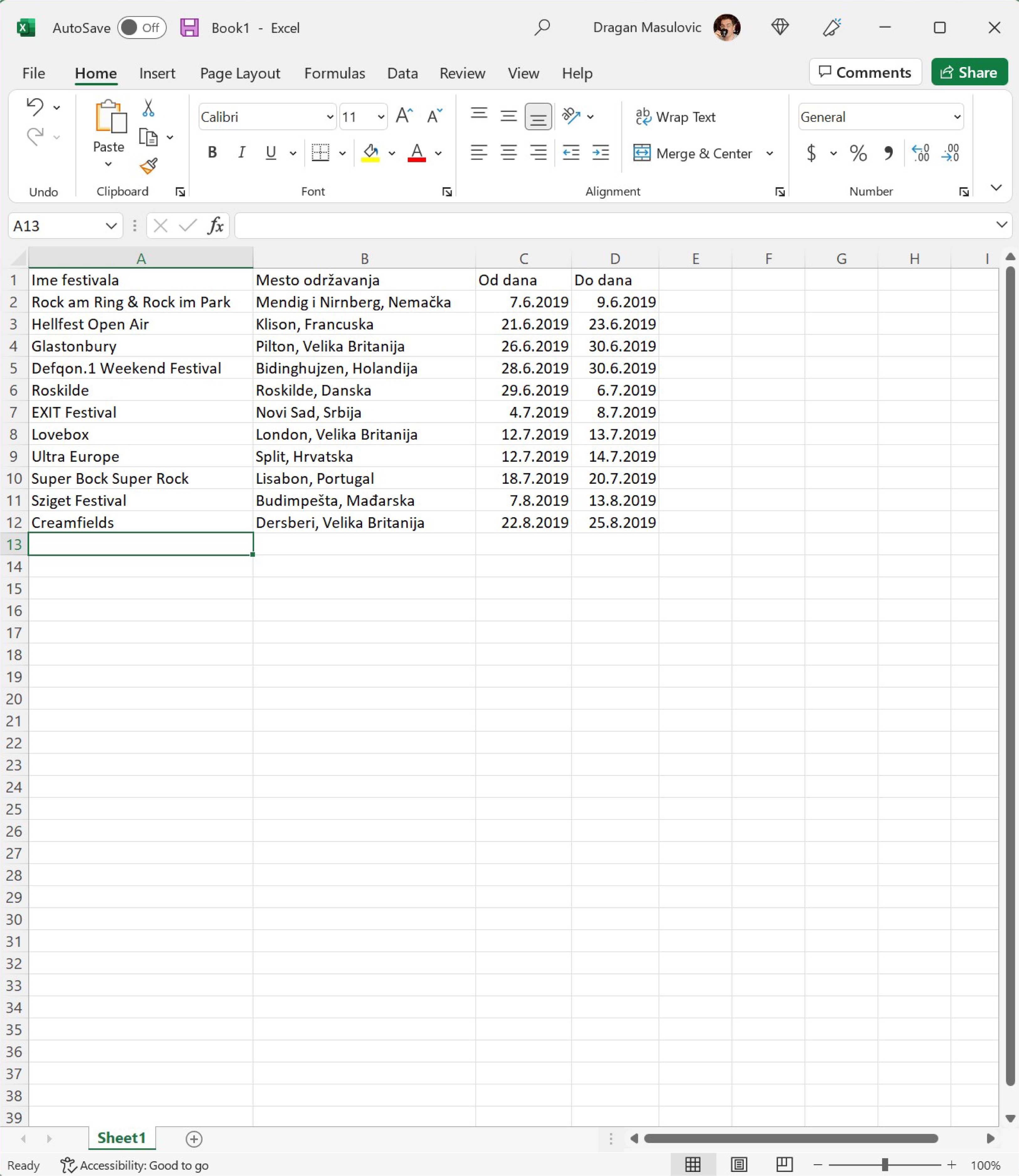Image resolution: width=1019 pixels, height=1176 pixels.
Task: Click the Format Painter brush icon
Action: 148,166
